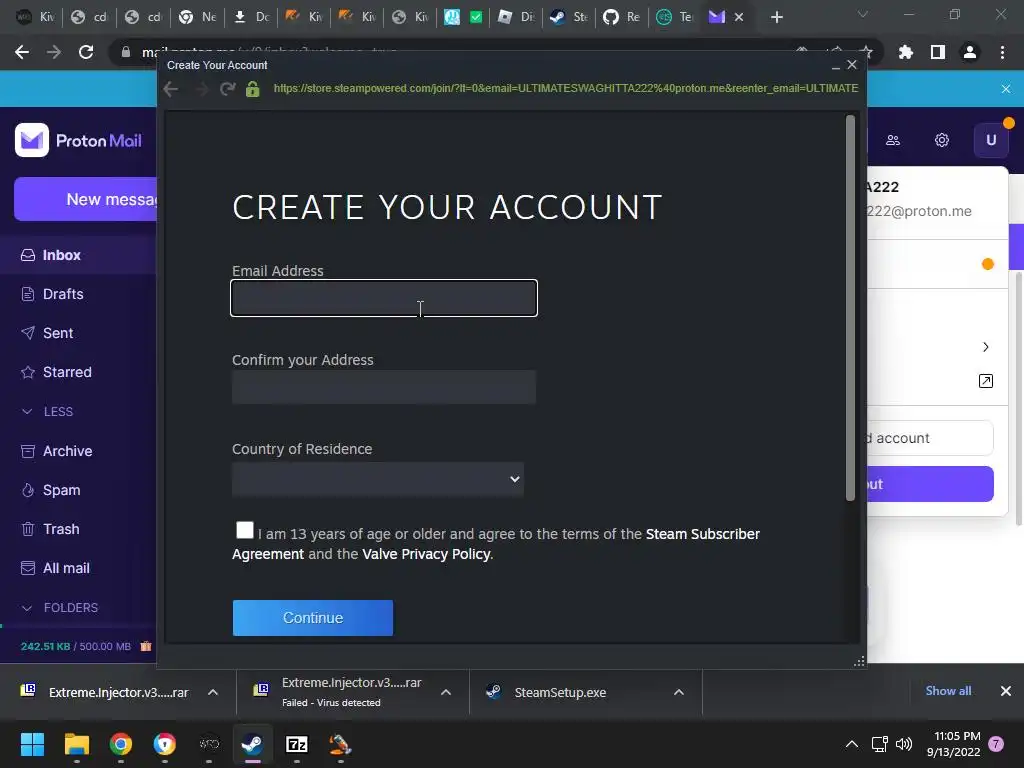Viewport: 1024px width, 768px height.
Task: Open Chrome three-dot menu
Action: 1002,52
